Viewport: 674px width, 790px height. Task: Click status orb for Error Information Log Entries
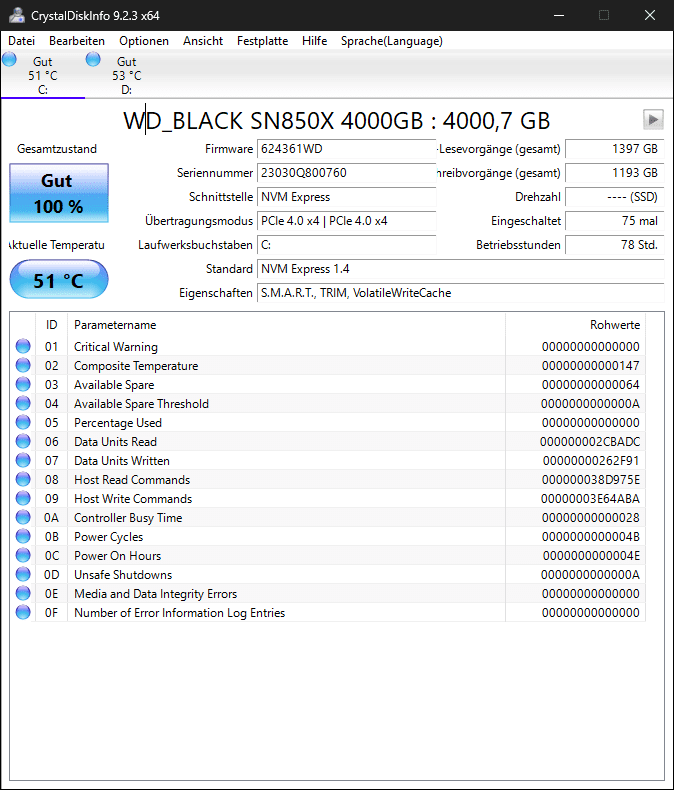(23, 612)
